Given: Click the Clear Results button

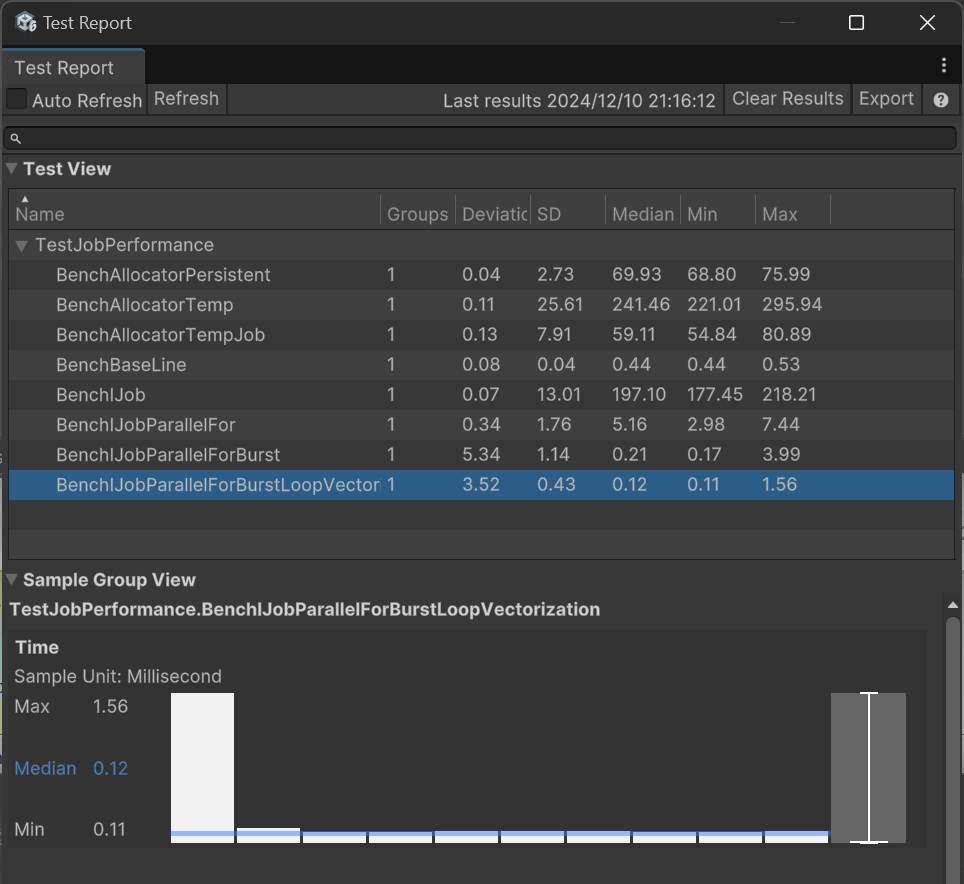Looking at the screenshot, I should pyautogui.click(x=787, y=99).
